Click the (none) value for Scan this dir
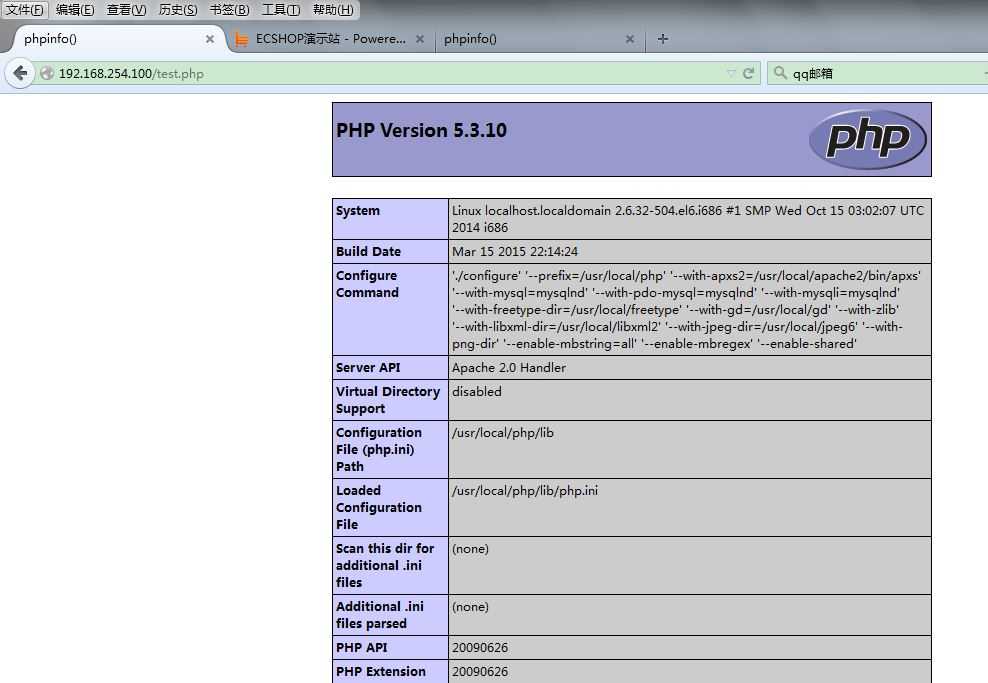The image size is (988, 683). pyautogui.click(x=470, y=549)
